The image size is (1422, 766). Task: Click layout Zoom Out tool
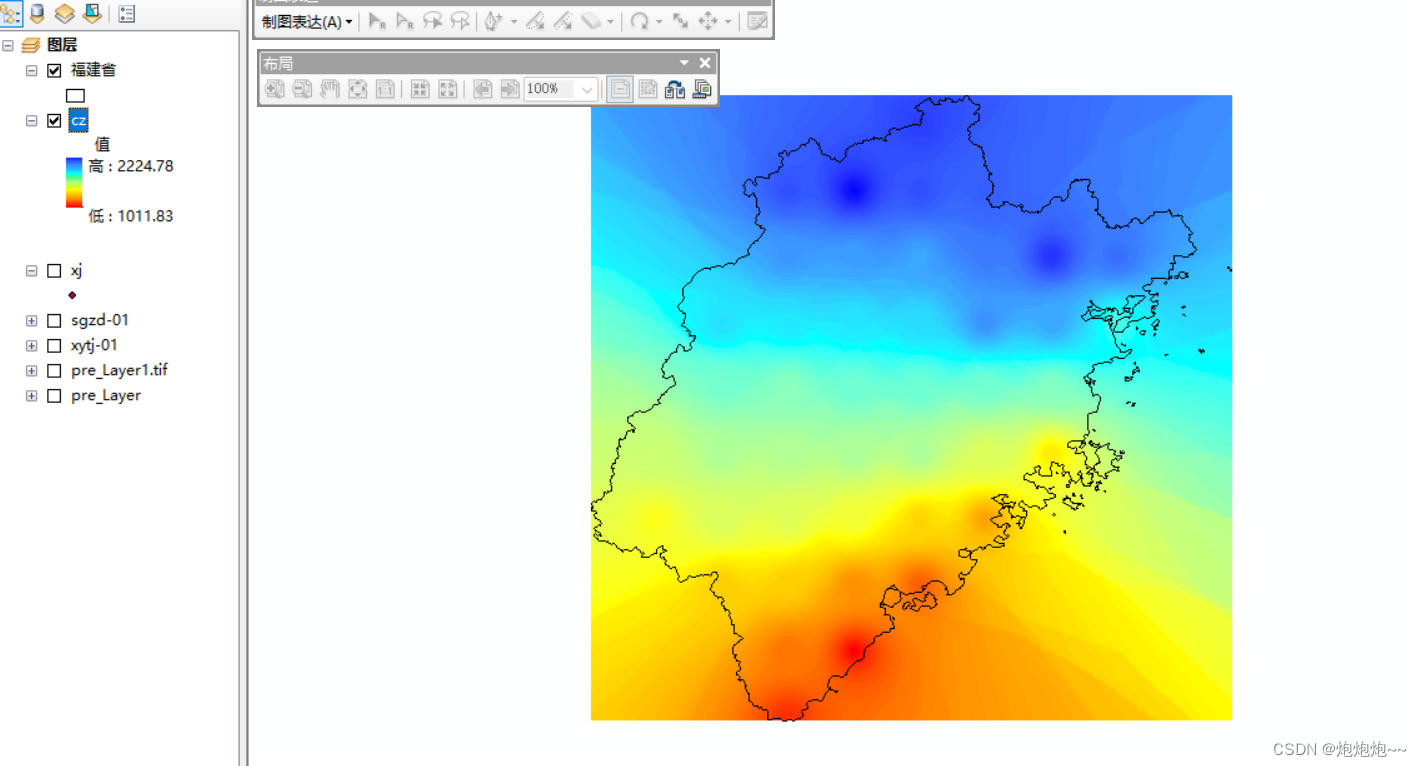tap(302, 89)
